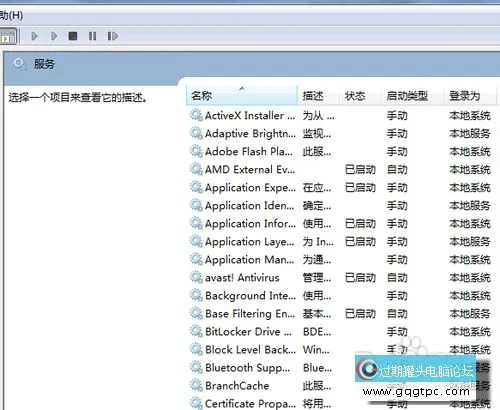Click the gear icon for Application Information
Image resolution: width=500 pixels, height=410 pixels.
[x=196, y=223]
